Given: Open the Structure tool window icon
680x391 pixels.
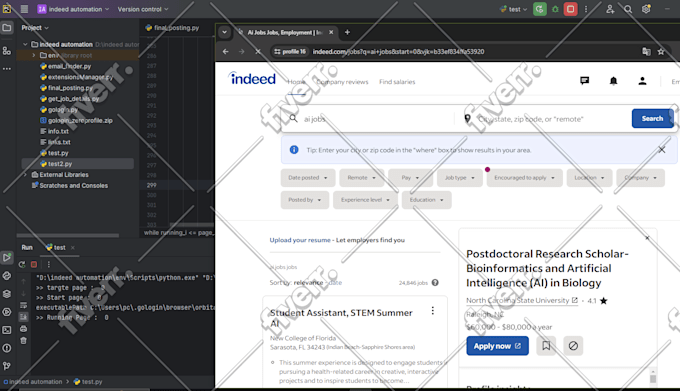Looking at the screenshot, I should click(x=7, y=51).
